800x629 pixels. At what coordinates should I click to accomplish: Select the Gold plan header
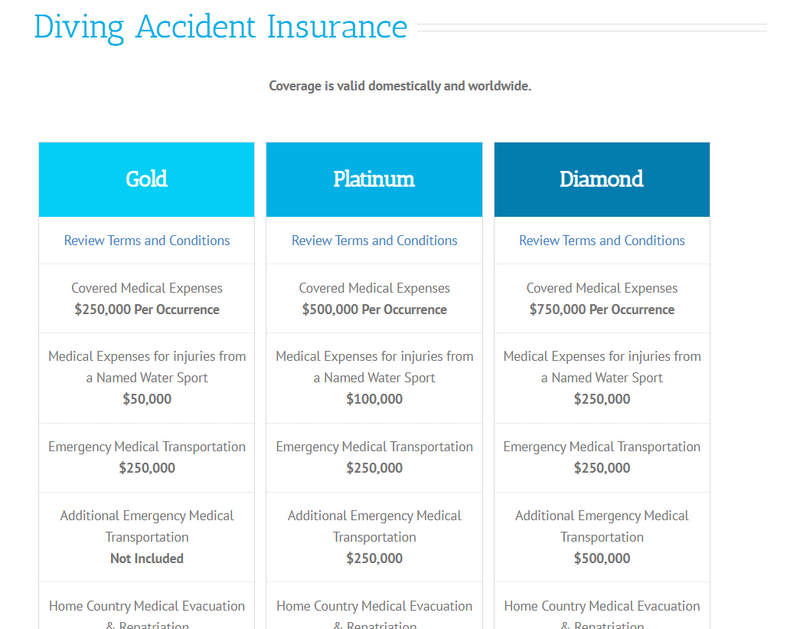146,179
